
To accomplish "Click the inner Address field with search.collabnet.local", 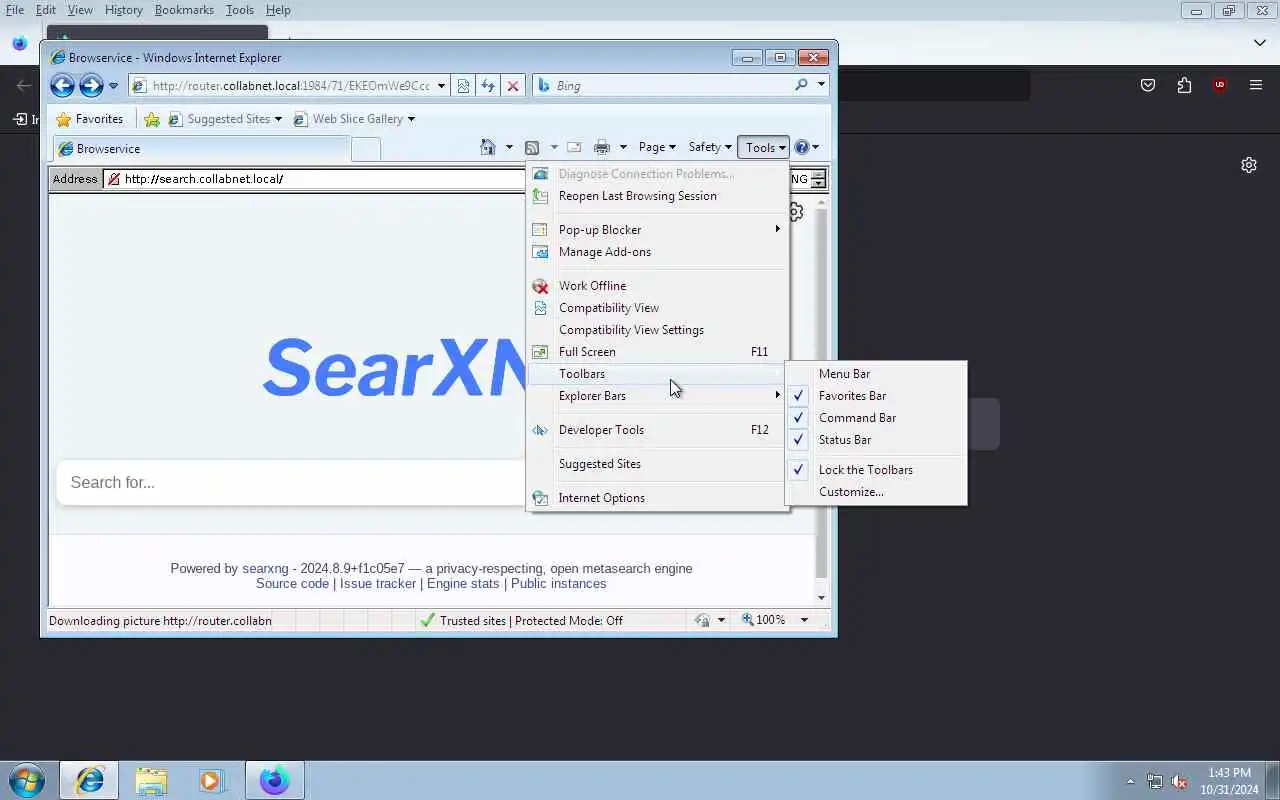I will click(314, 179).
